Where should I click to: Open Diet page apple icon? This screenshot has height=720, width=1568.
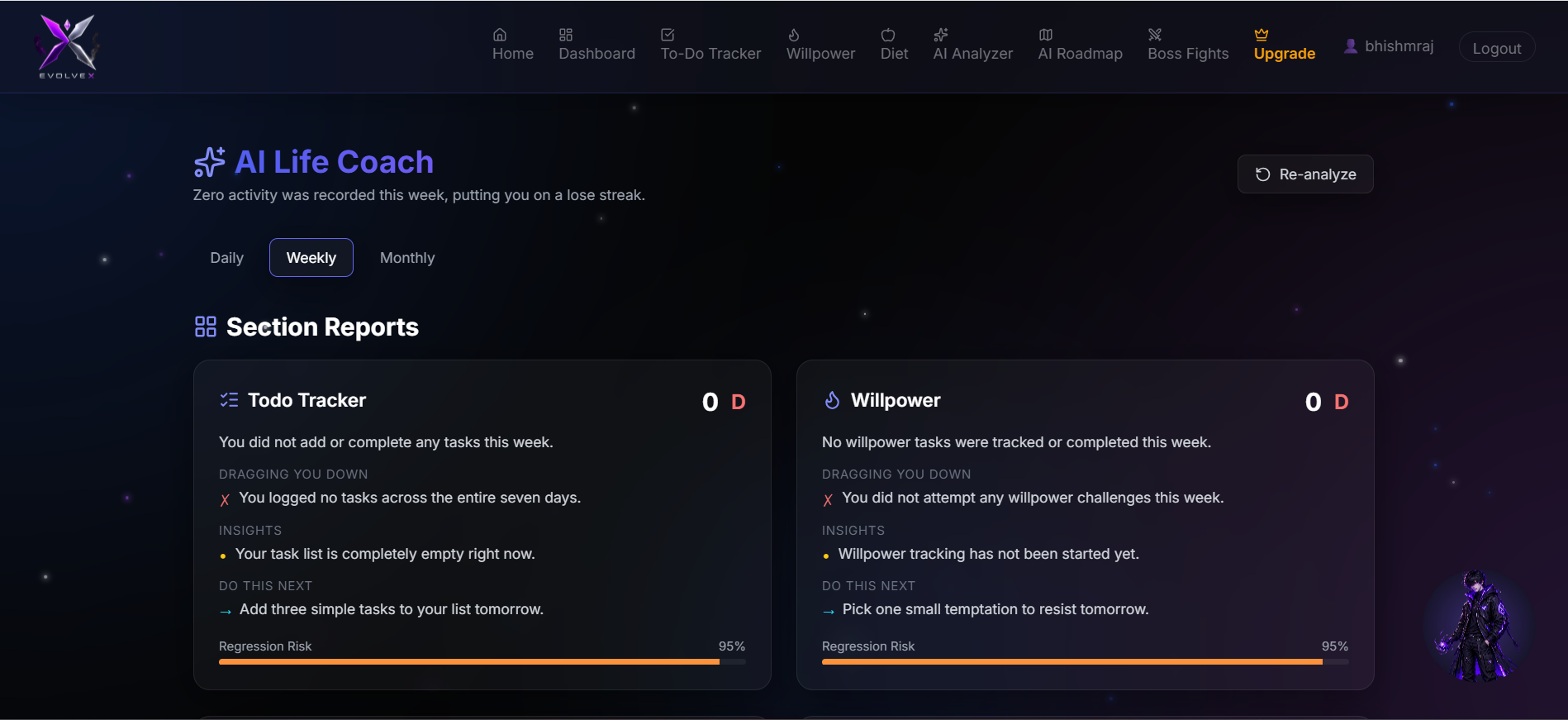(x=888, y=35)
